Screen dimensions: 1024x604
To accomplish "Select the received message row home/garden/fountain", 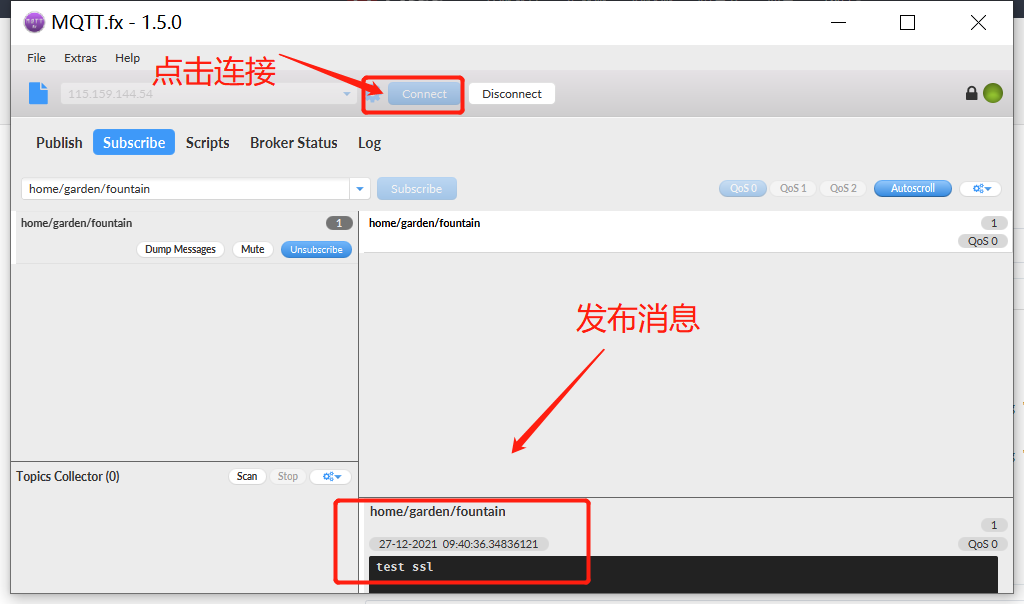I will coord(686,232).
